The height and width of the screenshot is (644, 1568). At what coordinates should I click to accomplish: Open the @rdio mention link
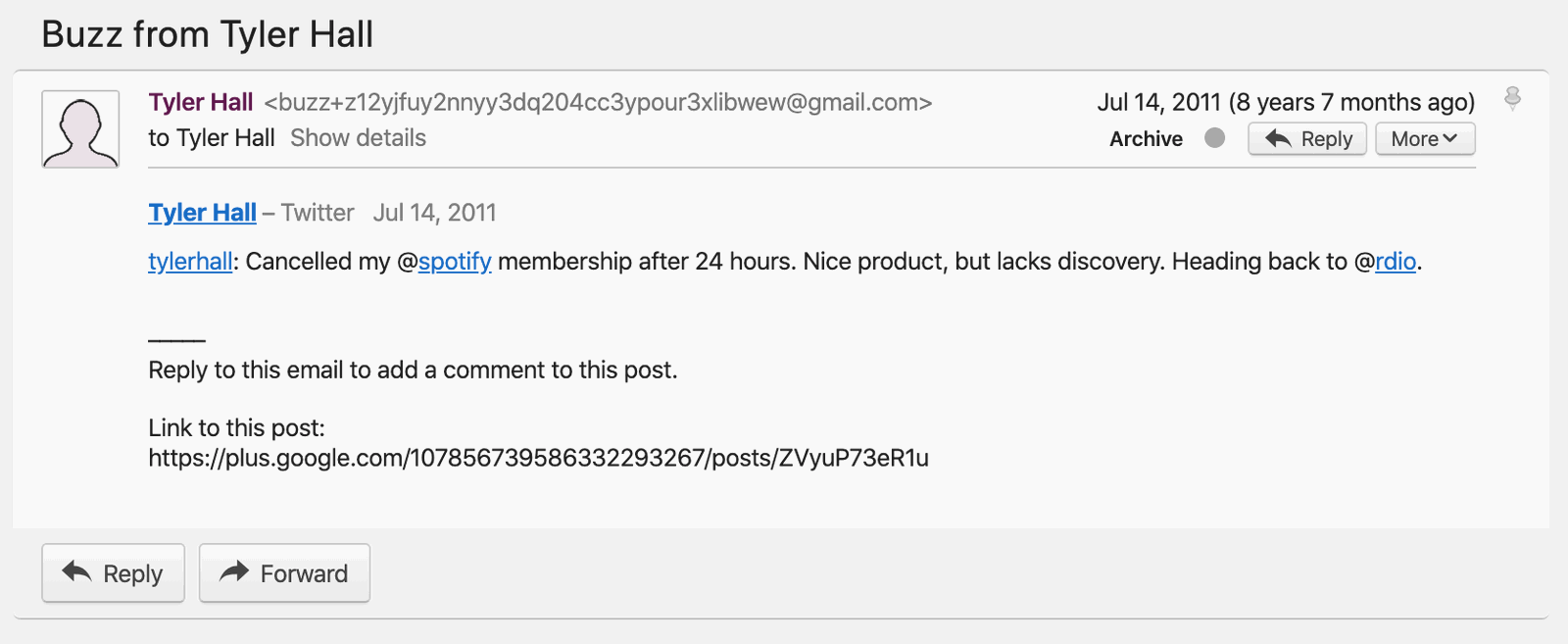coord(1396,262)
